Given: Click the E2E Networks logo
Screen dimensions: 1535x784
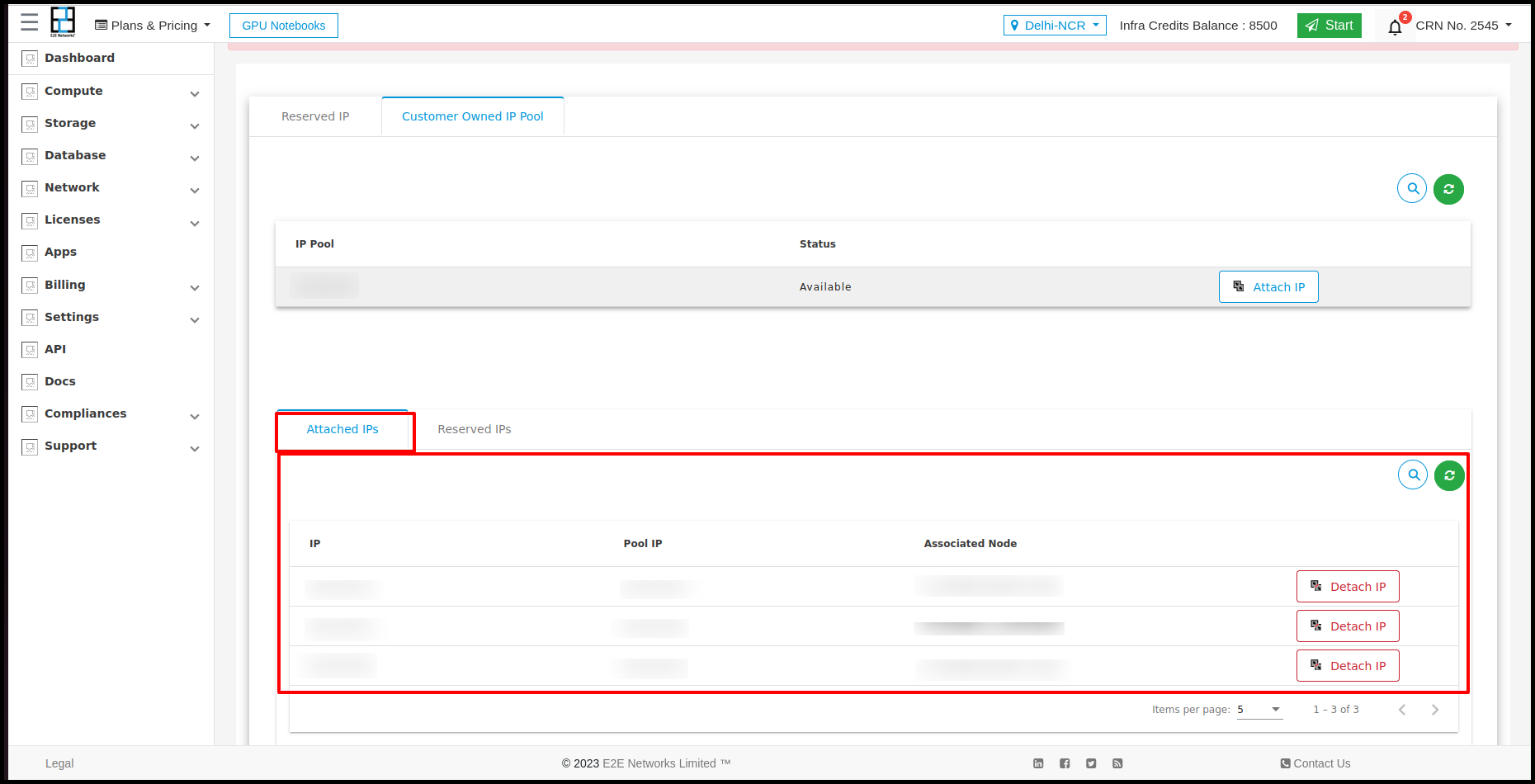Looking at the screenshot, I should coord(63,22).
